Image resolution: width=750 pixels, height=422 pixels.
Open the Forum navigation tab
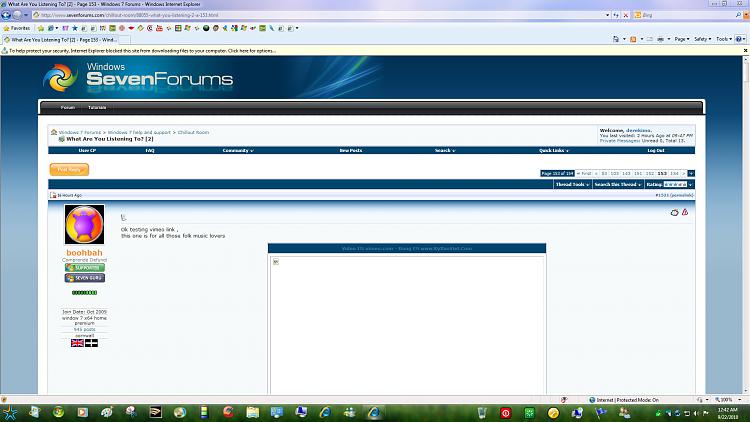pos(67,107)
